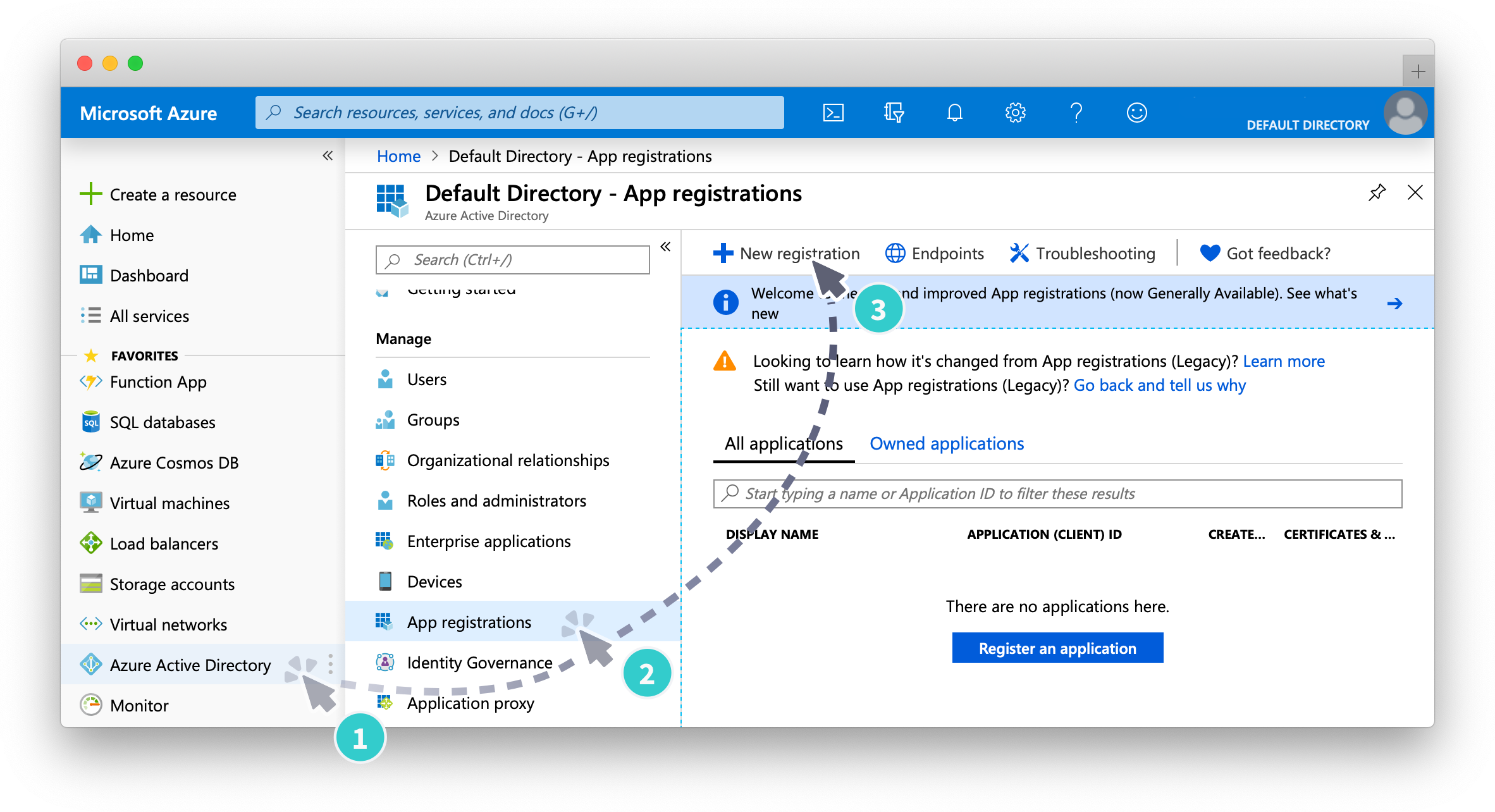Image resolution: width=1495 pixels, height=812 pixels.
Task: Open directory and subscription filter icon
Action: [x=894, y=113]
